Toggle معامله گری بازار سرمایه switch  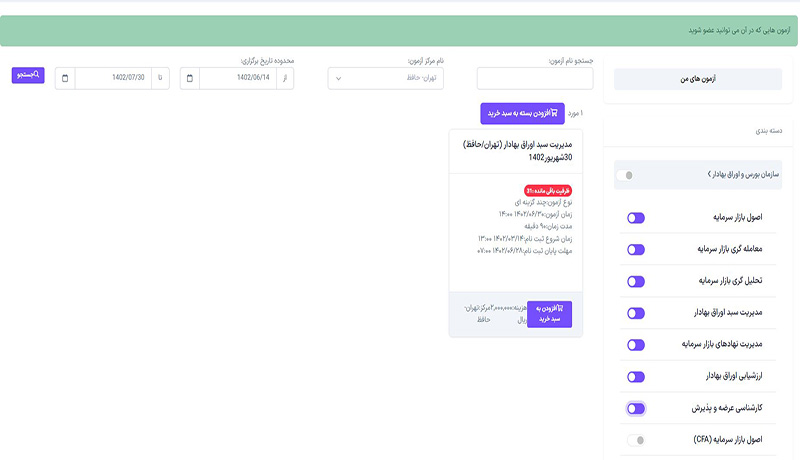(636, 250)
